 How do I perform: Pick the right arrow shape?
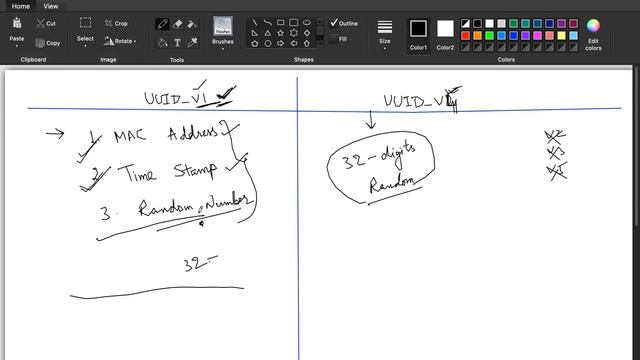(x=281, y=43)
